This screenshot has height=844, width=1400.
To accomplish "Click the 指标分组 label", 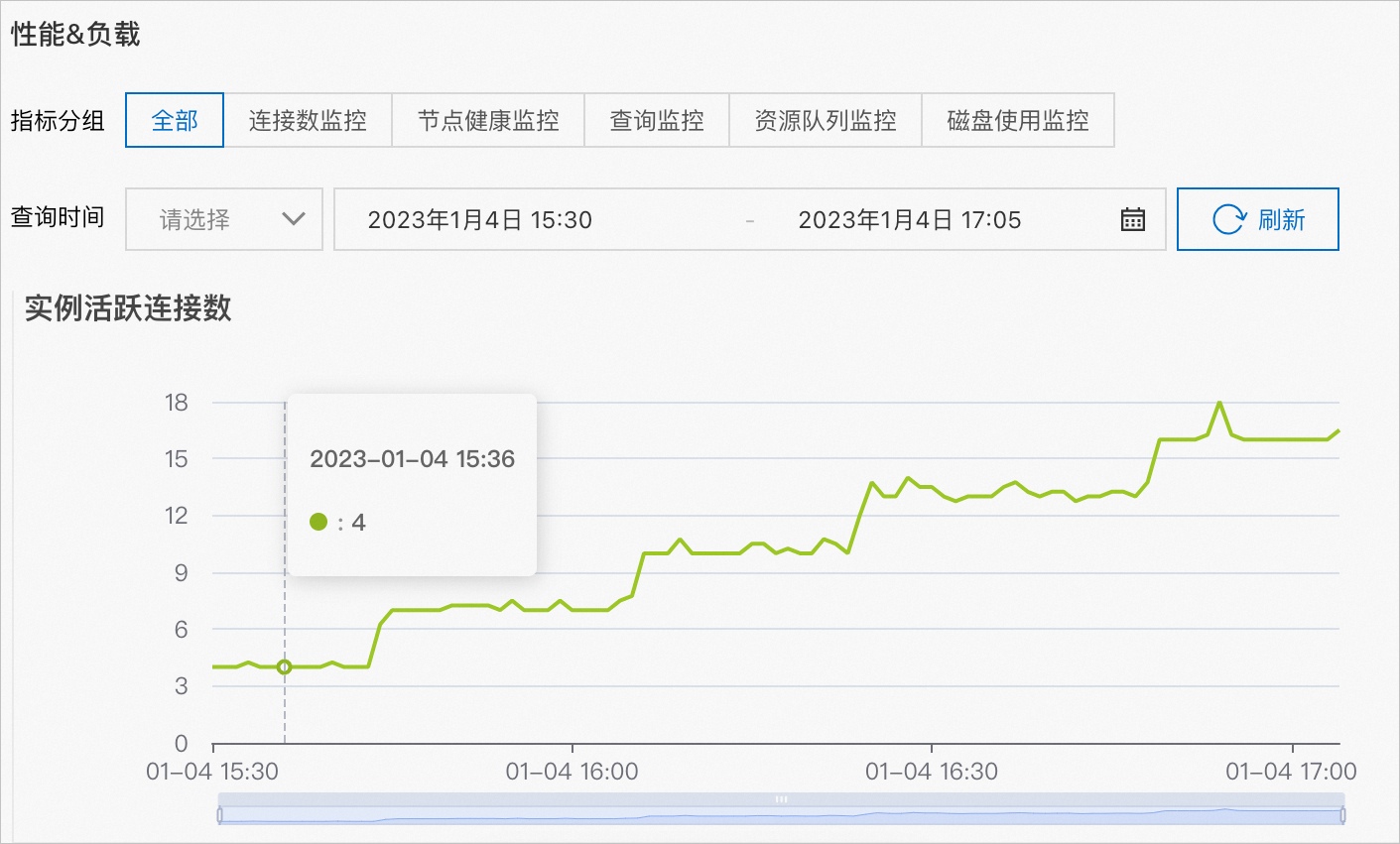I will click(58, 121).
